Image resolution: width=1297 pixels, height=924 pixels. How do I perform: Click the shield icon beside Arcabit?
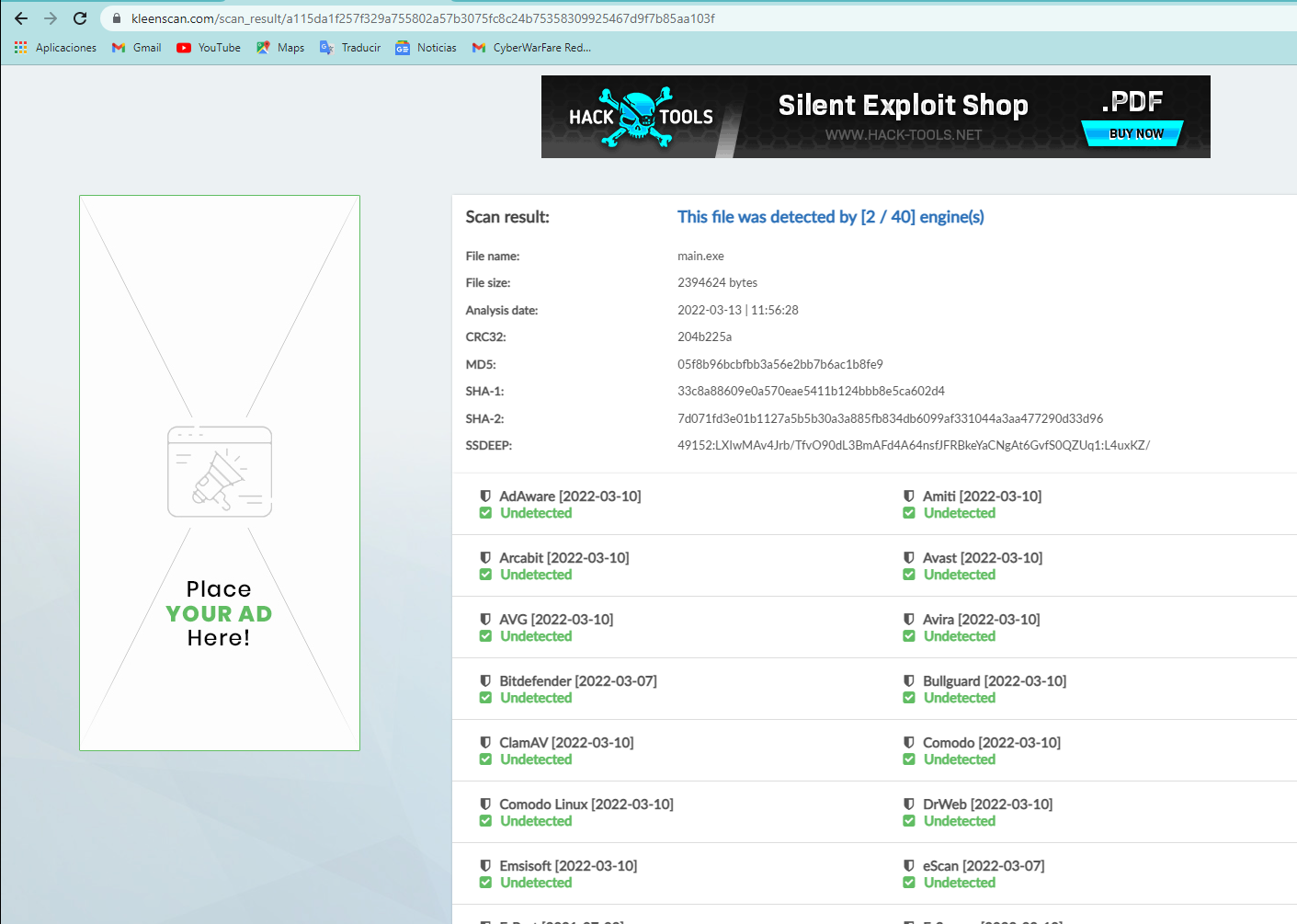coord(485,558)
